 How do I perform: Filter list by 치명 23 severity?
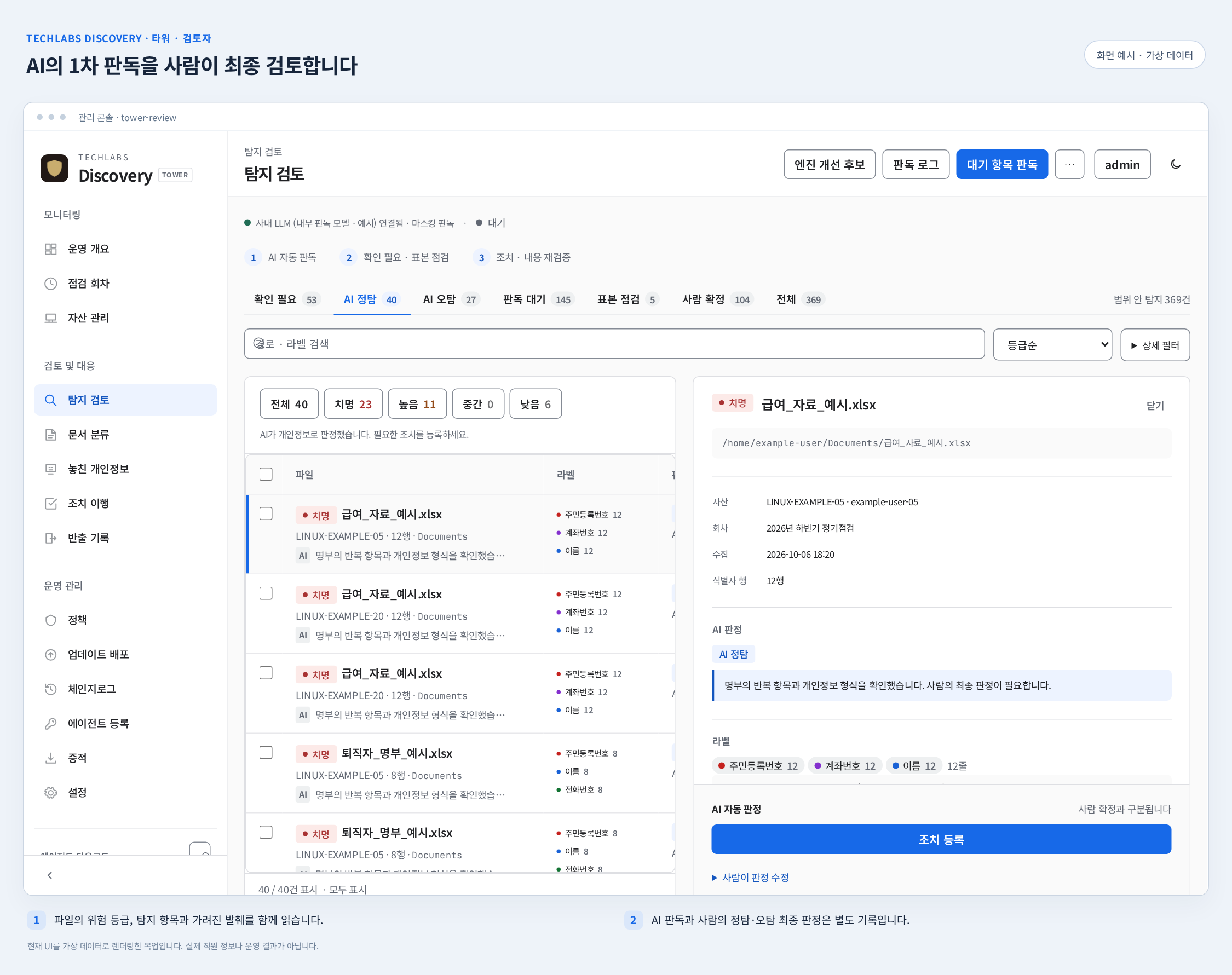[x=353, y=404]
